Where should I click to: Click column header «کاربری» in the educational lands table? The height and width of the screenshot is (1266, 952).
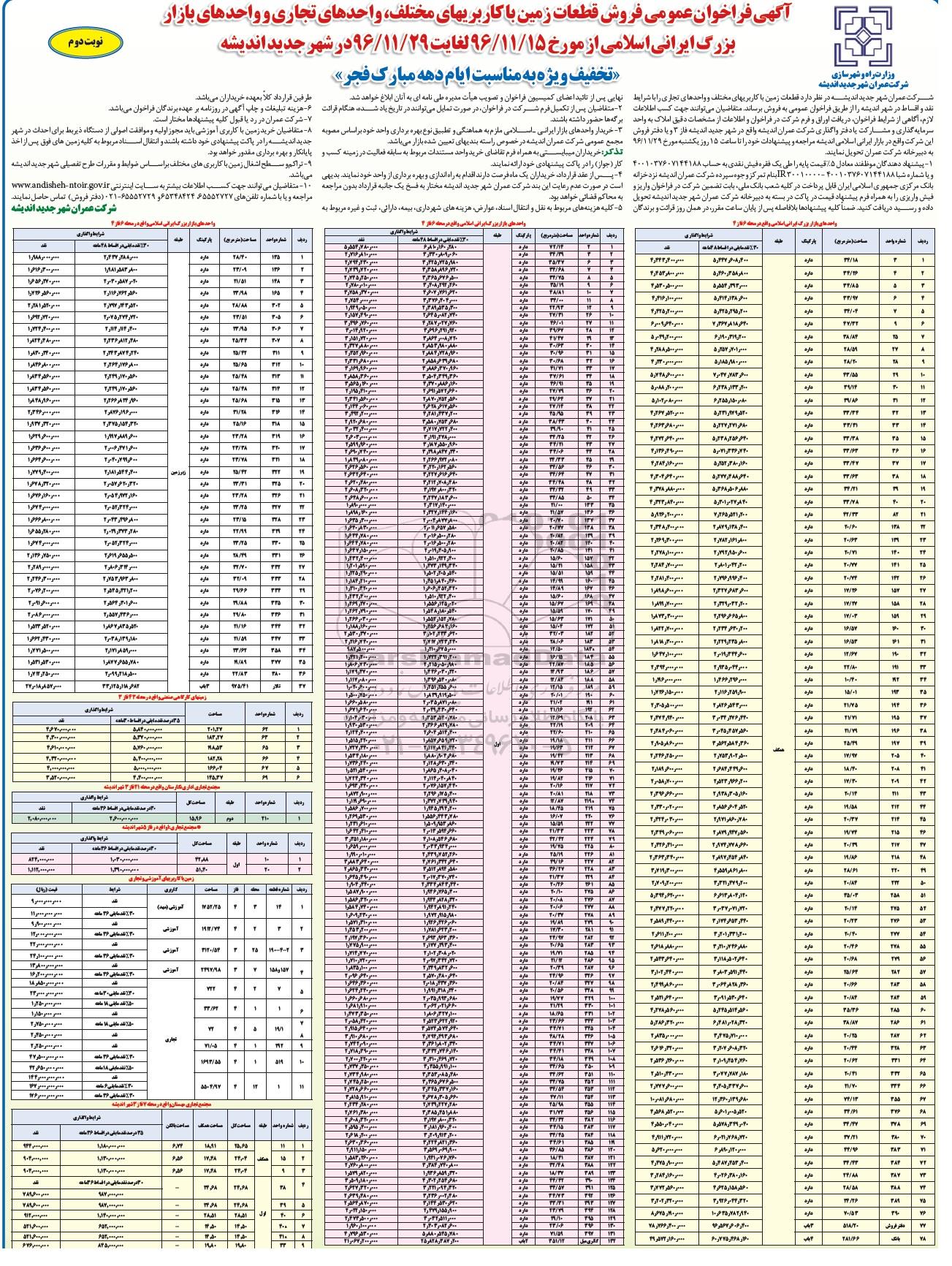point(171,890)
